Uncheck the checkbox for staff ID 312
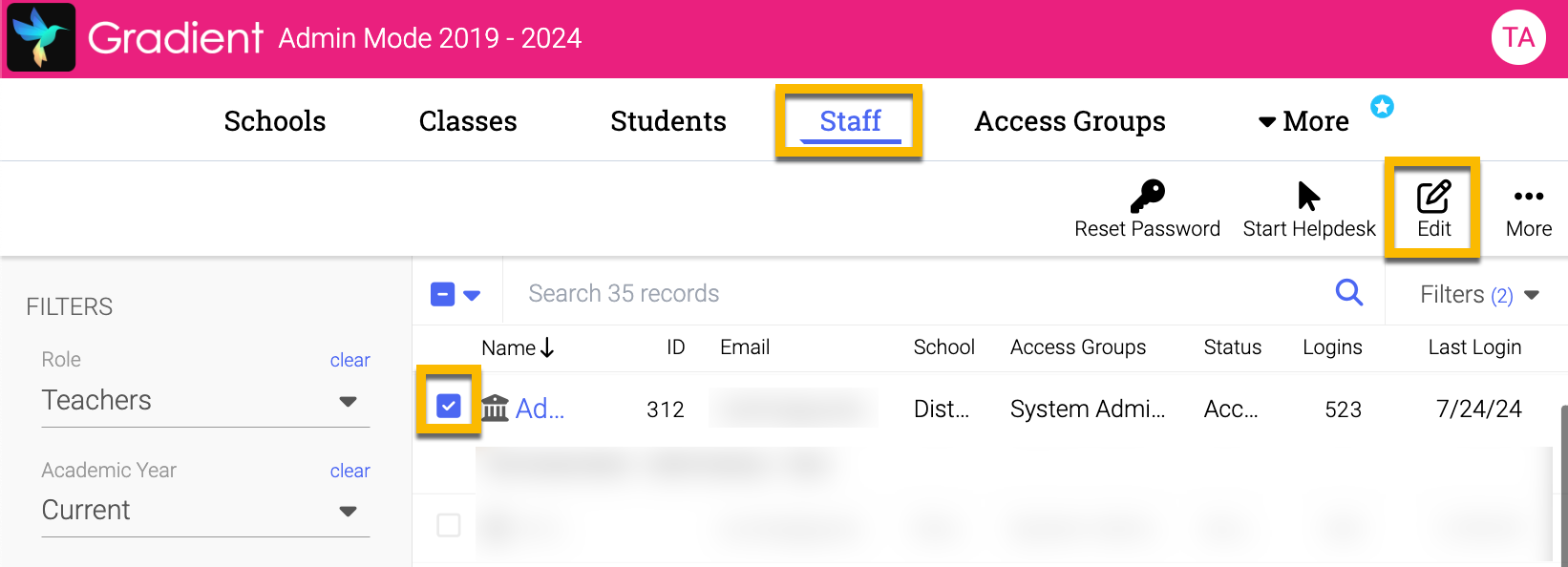This screenshot has height=567, width=1568. point(448,407)
